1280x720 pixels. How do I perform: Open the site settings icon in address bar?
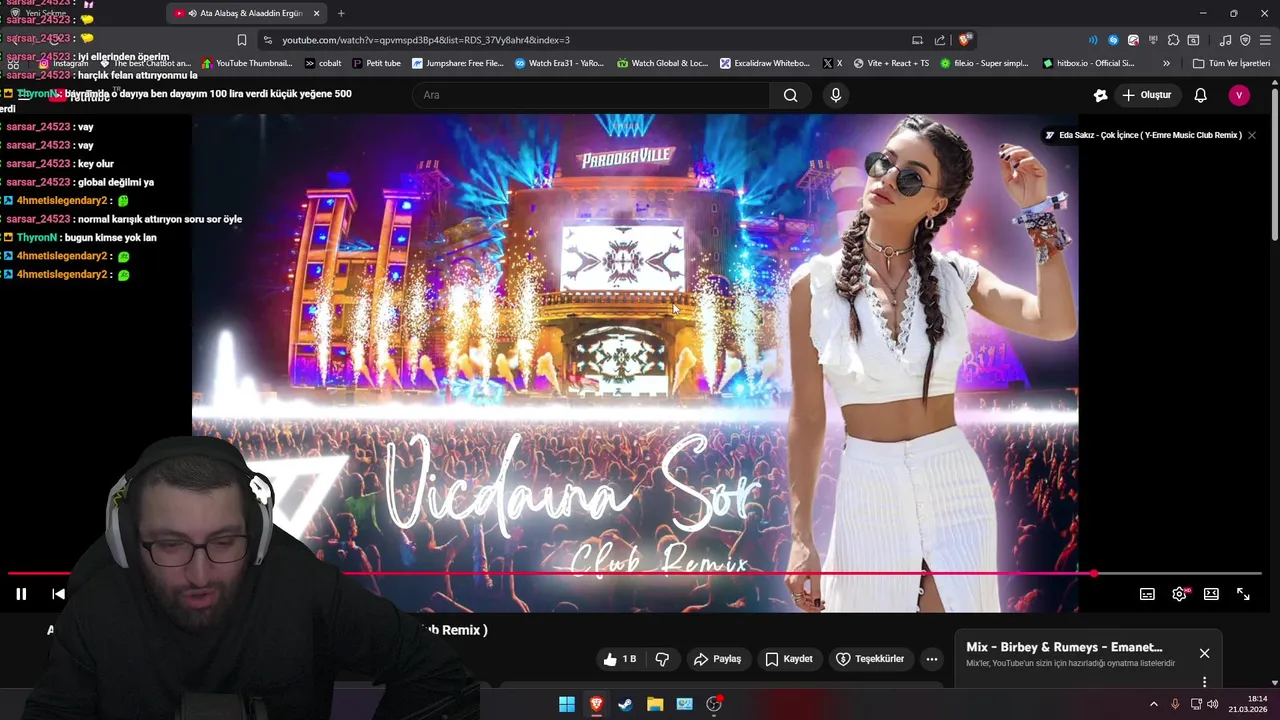(x=267, y=40)
